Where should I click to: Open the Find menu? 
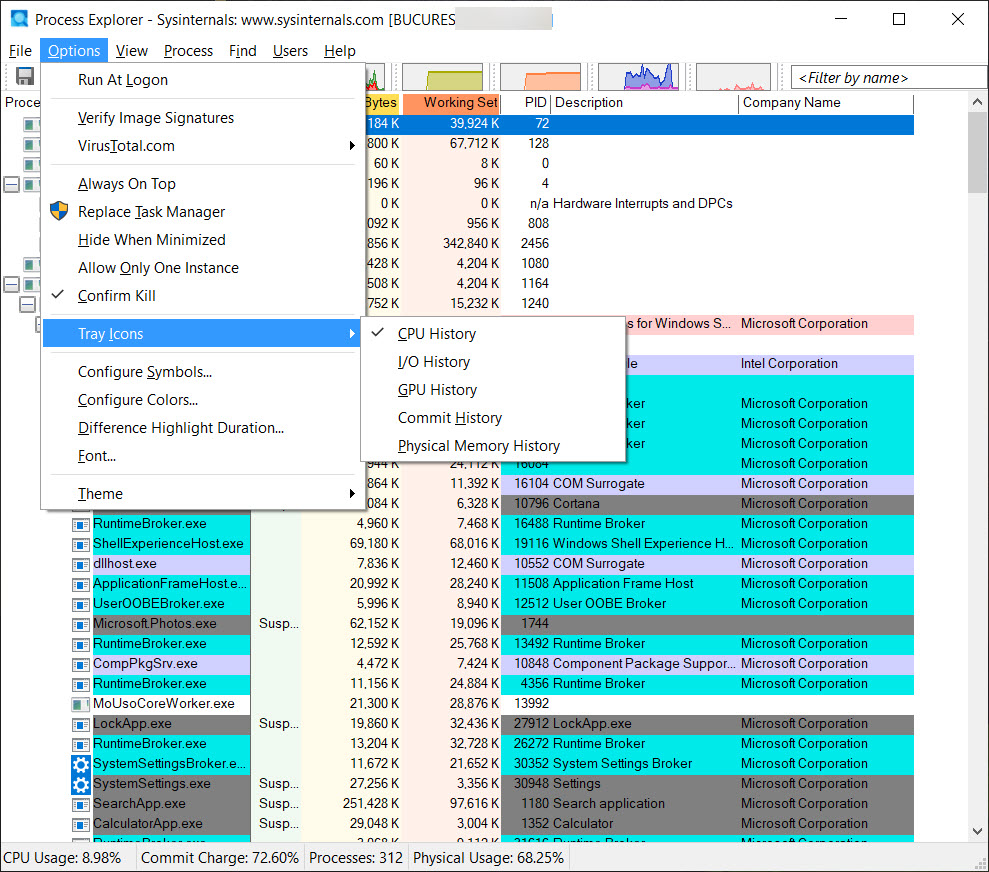242,50
